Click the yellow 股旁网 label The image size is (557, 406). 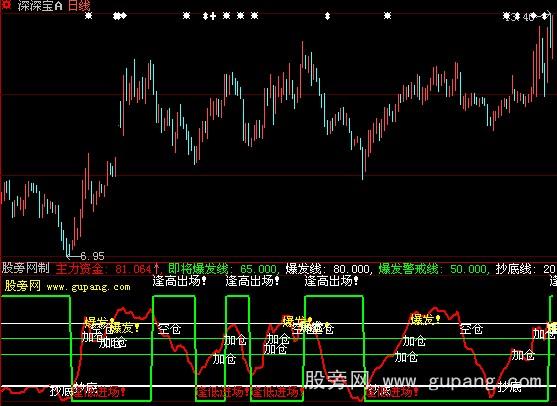(23, 286)
